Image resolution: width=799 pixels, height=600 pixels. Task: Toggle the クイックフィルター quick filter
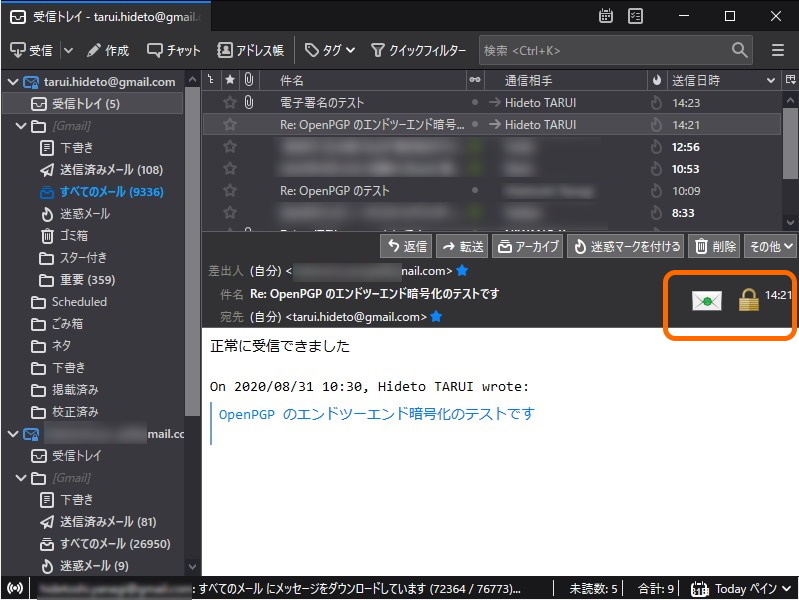[418, 50]
